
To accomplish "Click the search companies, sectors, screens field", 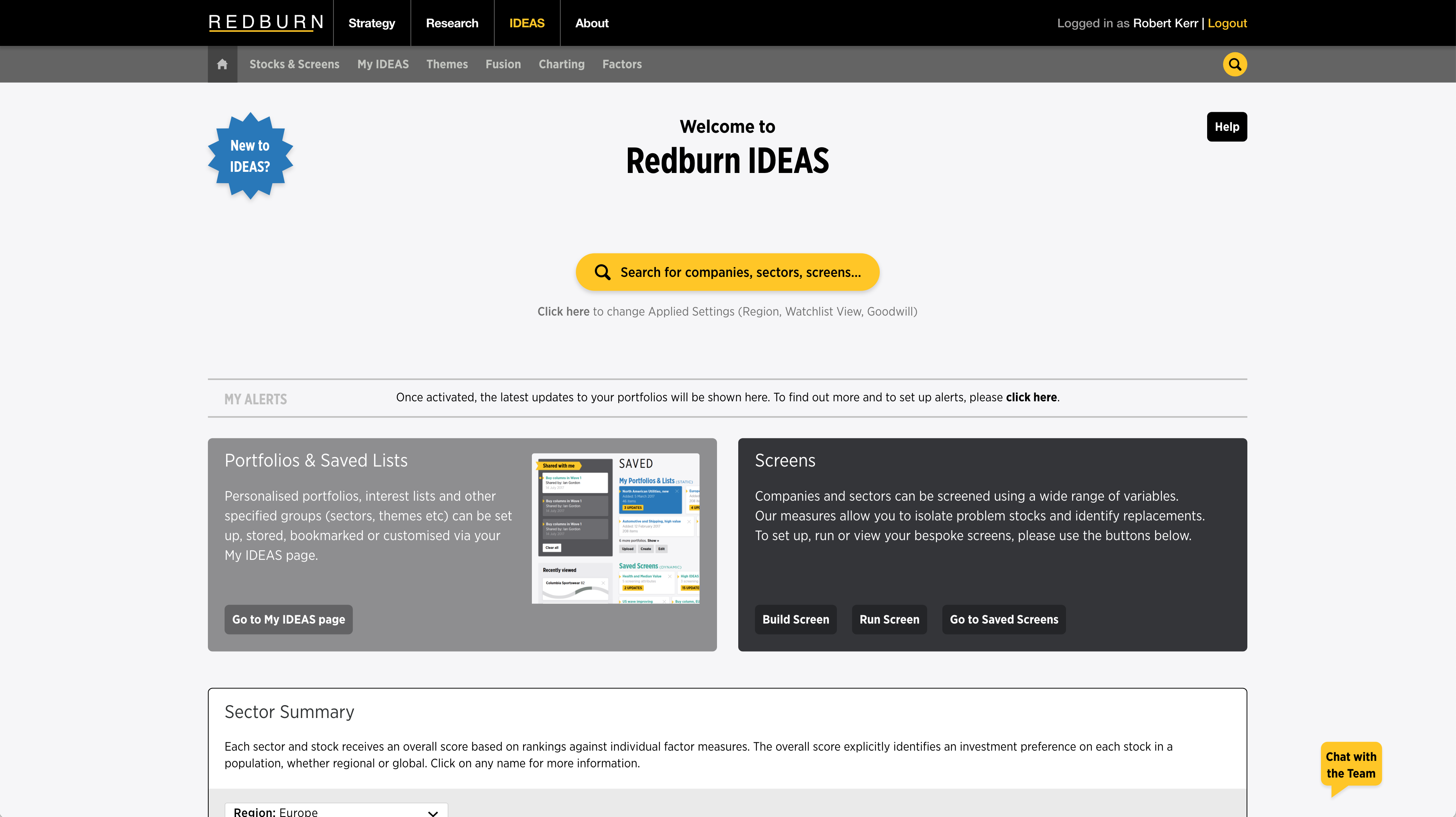I will tap(728, 272).
